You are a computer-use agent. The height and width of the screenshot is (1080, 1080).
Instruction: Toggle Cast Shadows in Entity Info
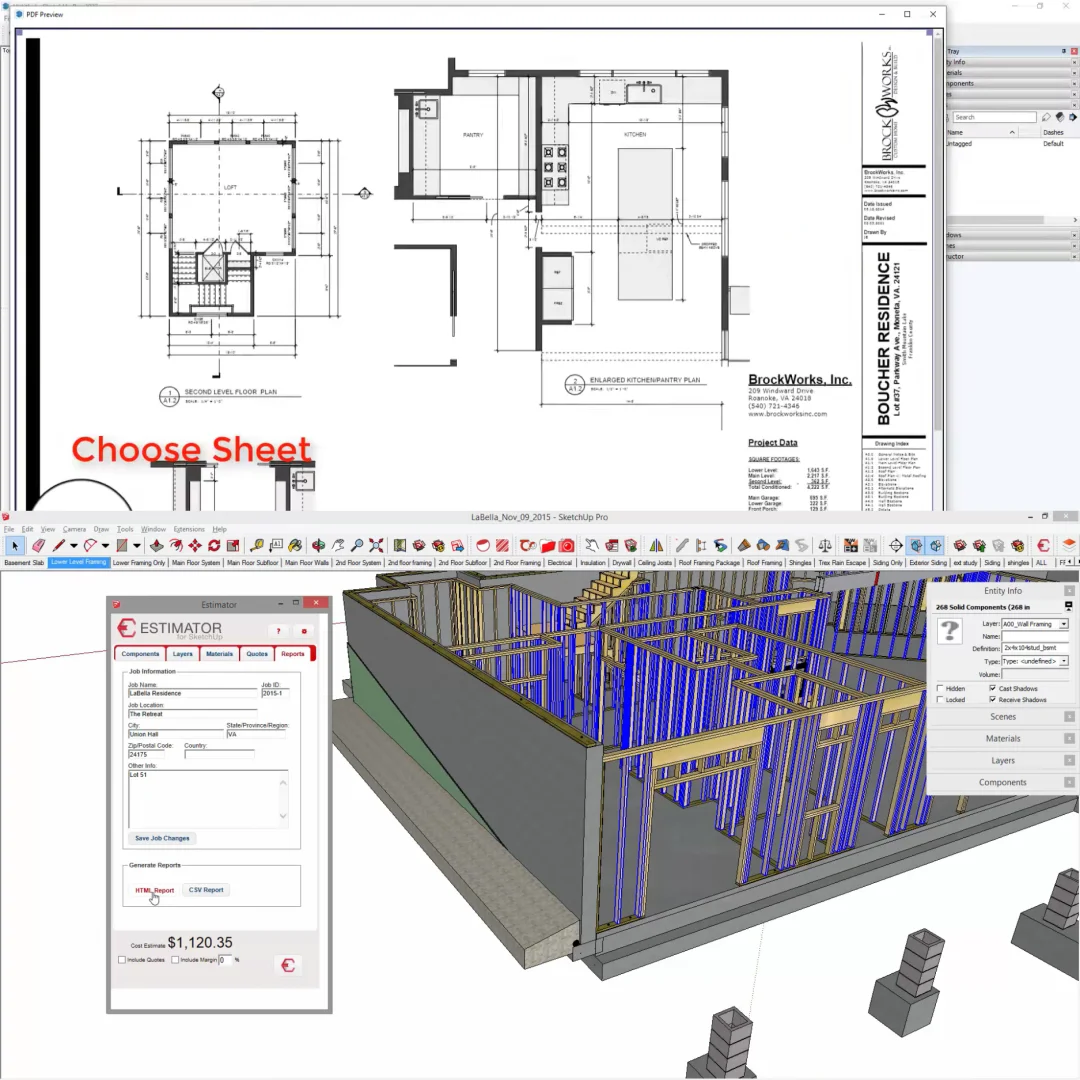pos(993,688)
